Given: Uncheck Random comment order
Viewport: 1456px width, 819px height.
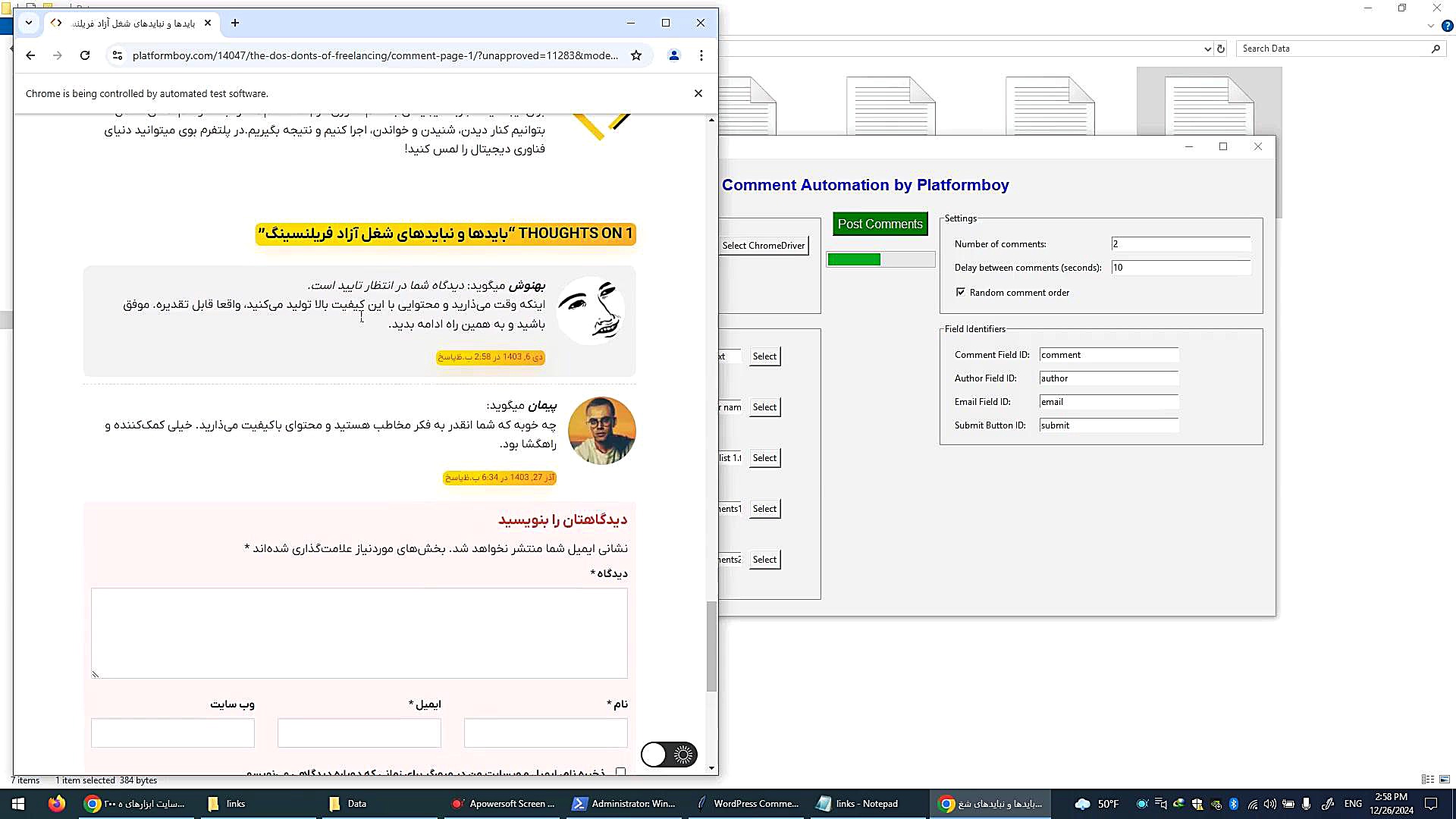Looking at the screenshot, I should click(x=961, y=292).
